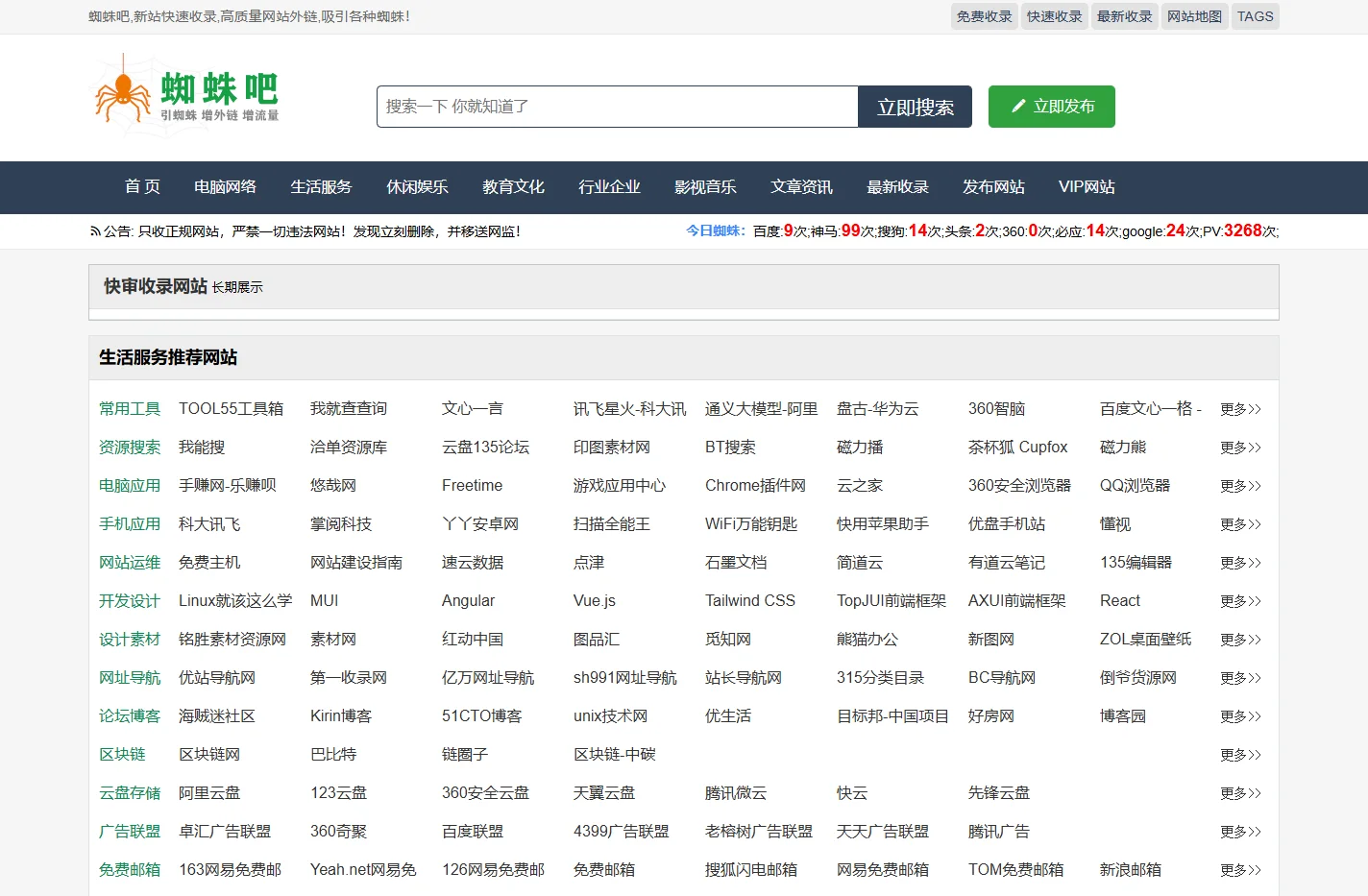
Task: Click the green 立即发布 button
Action: [x=1052, y=107]
